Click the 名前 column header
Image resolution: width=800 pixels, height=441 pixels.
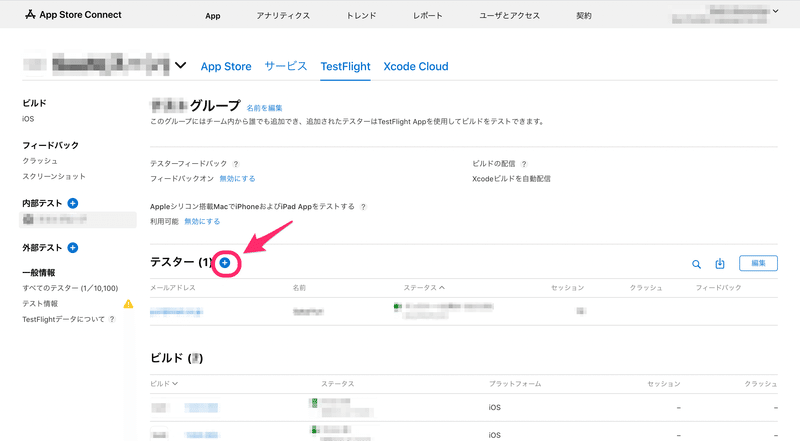click(299, 288)
